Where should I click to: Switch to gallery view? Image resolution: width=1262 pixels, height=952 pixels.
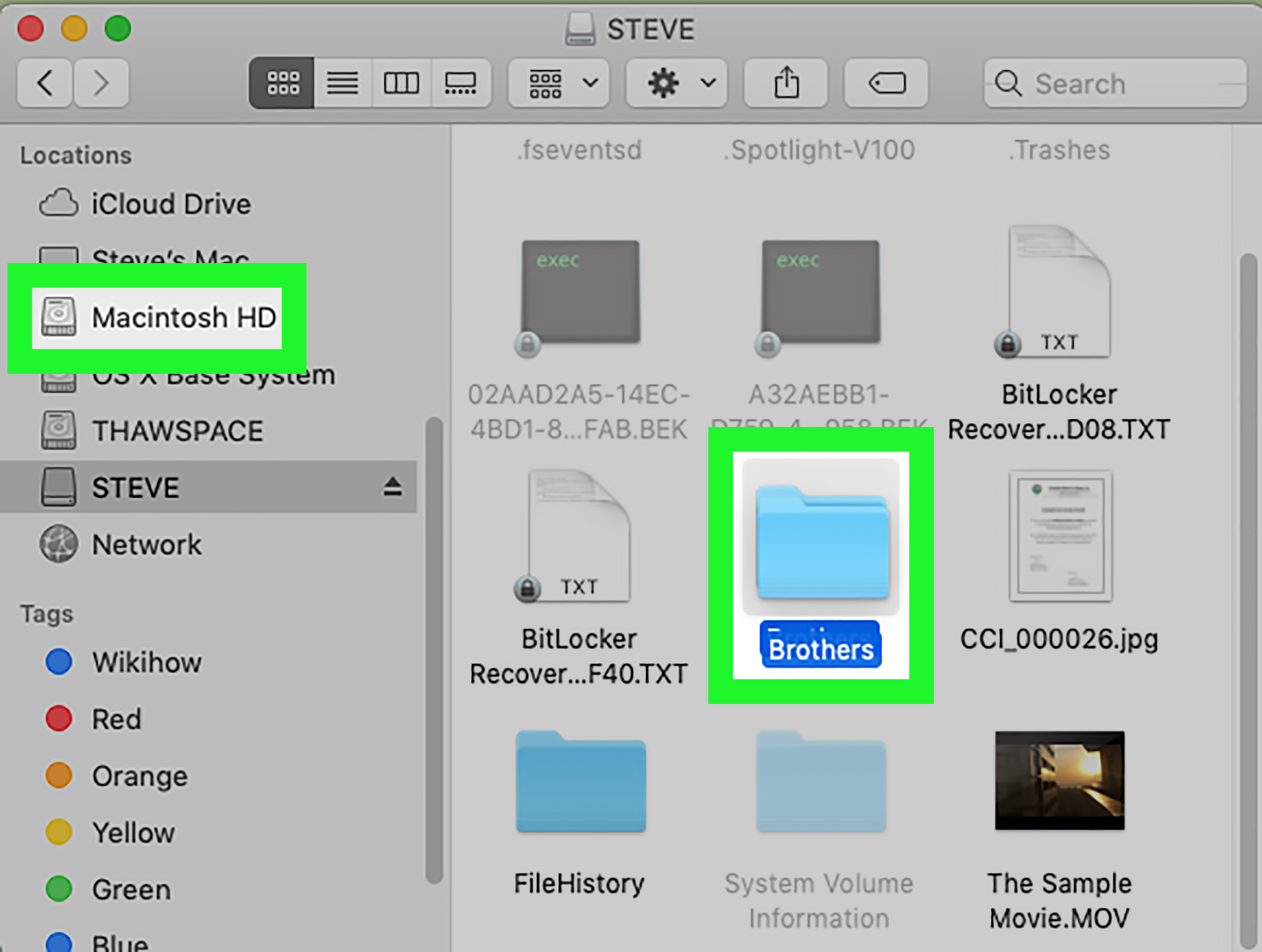460,83
